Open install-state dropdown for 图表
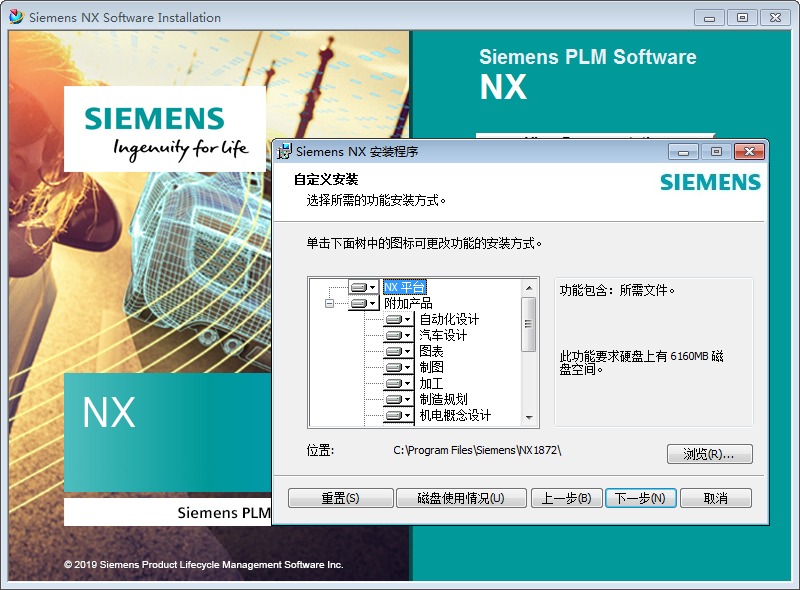Screen dimensions: 800x590 tap(398, 351)
